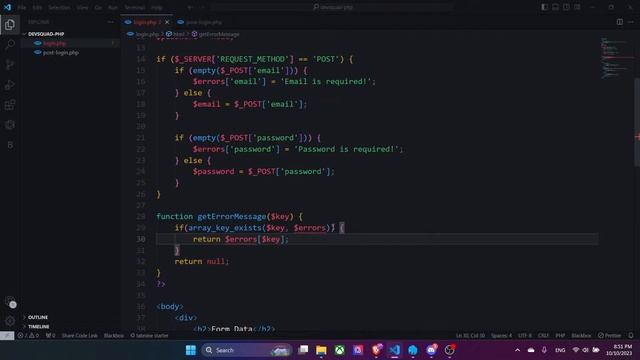Image resolution: width=640 pixels, height=360 pixels.
Task: Click Share Code Link in the status bar
Action: click(80, 336)
